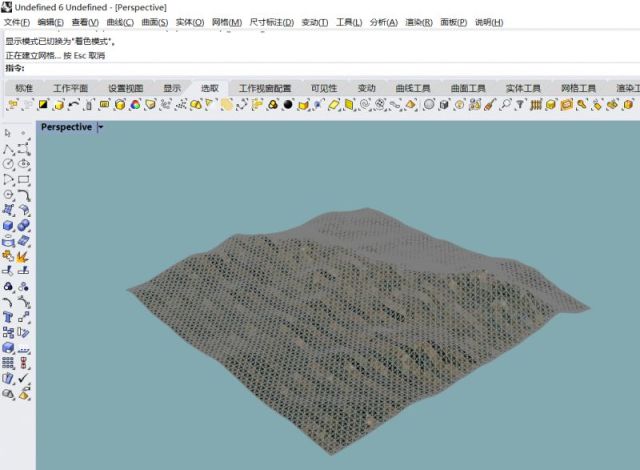The height and width of the screenshot is (470, 640).
Task: Click the Split tool icon
Action: 24,271
